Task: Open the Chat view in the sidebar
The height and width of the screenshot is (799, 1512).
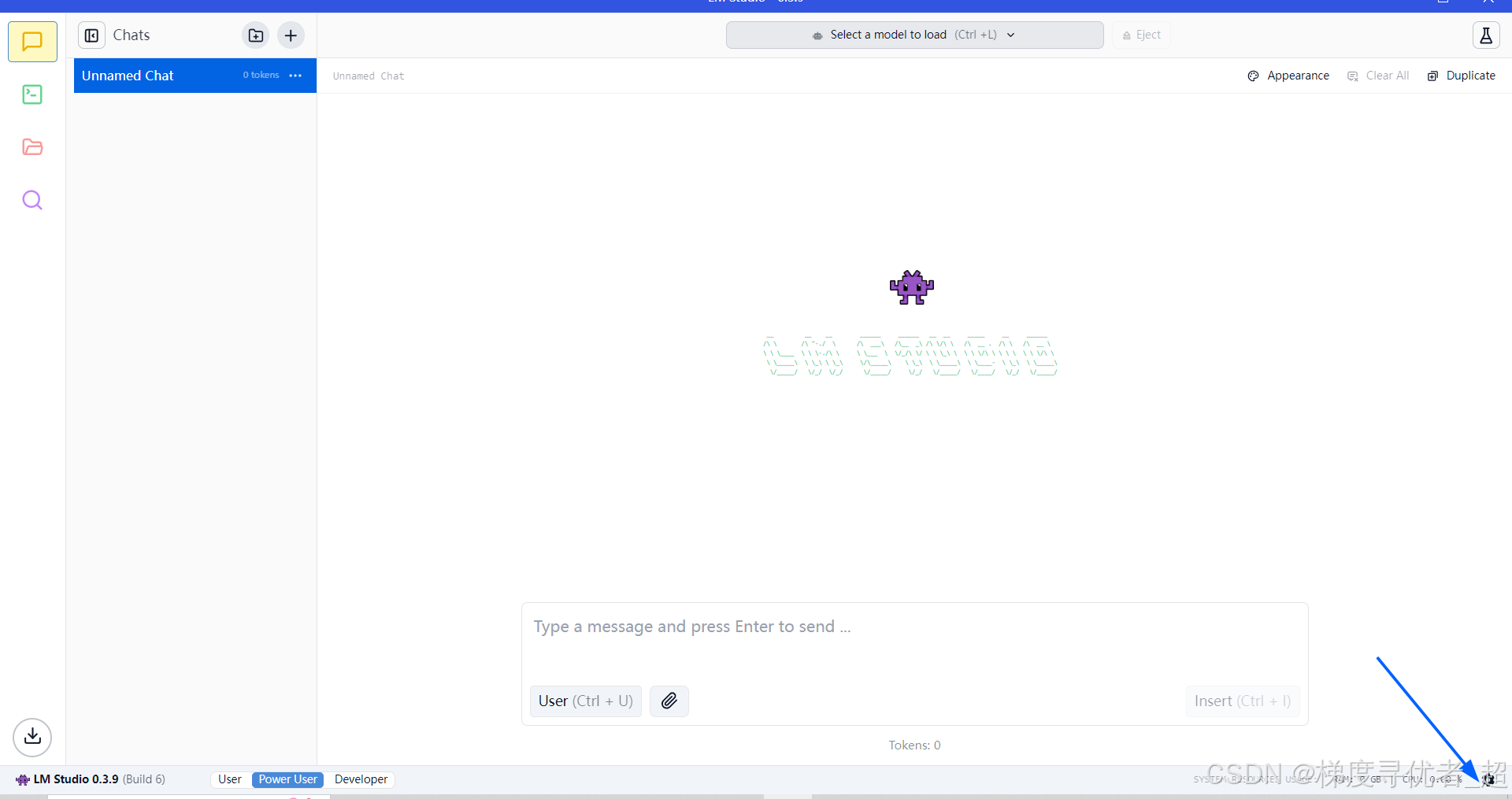Action: [32, 42]
